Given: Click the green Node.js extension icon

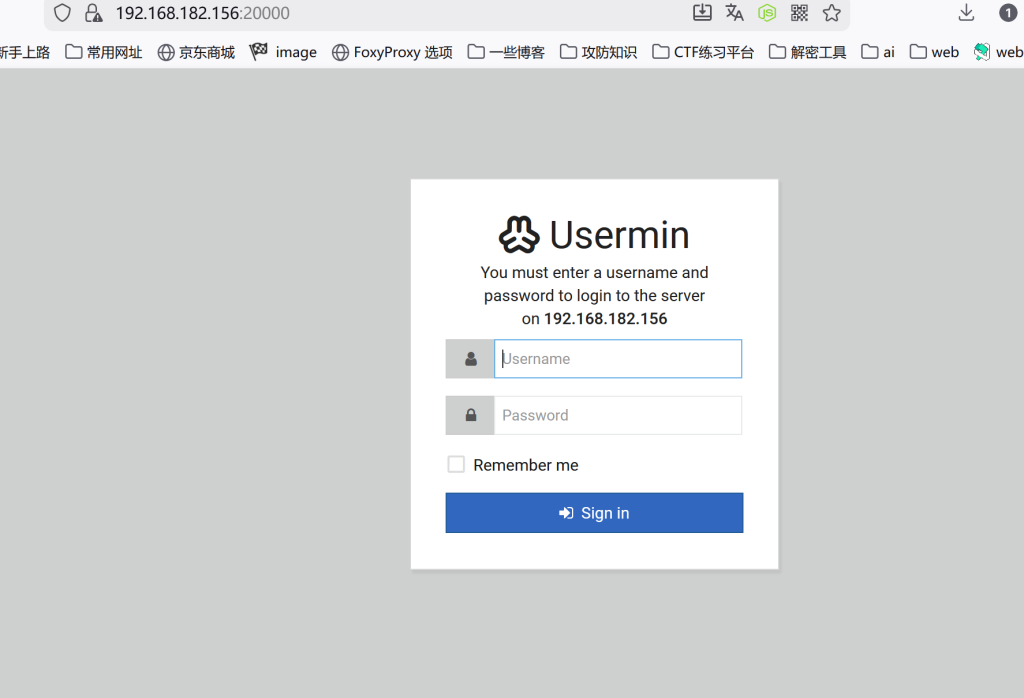Looking at the screenshot, I should point(767,12).
